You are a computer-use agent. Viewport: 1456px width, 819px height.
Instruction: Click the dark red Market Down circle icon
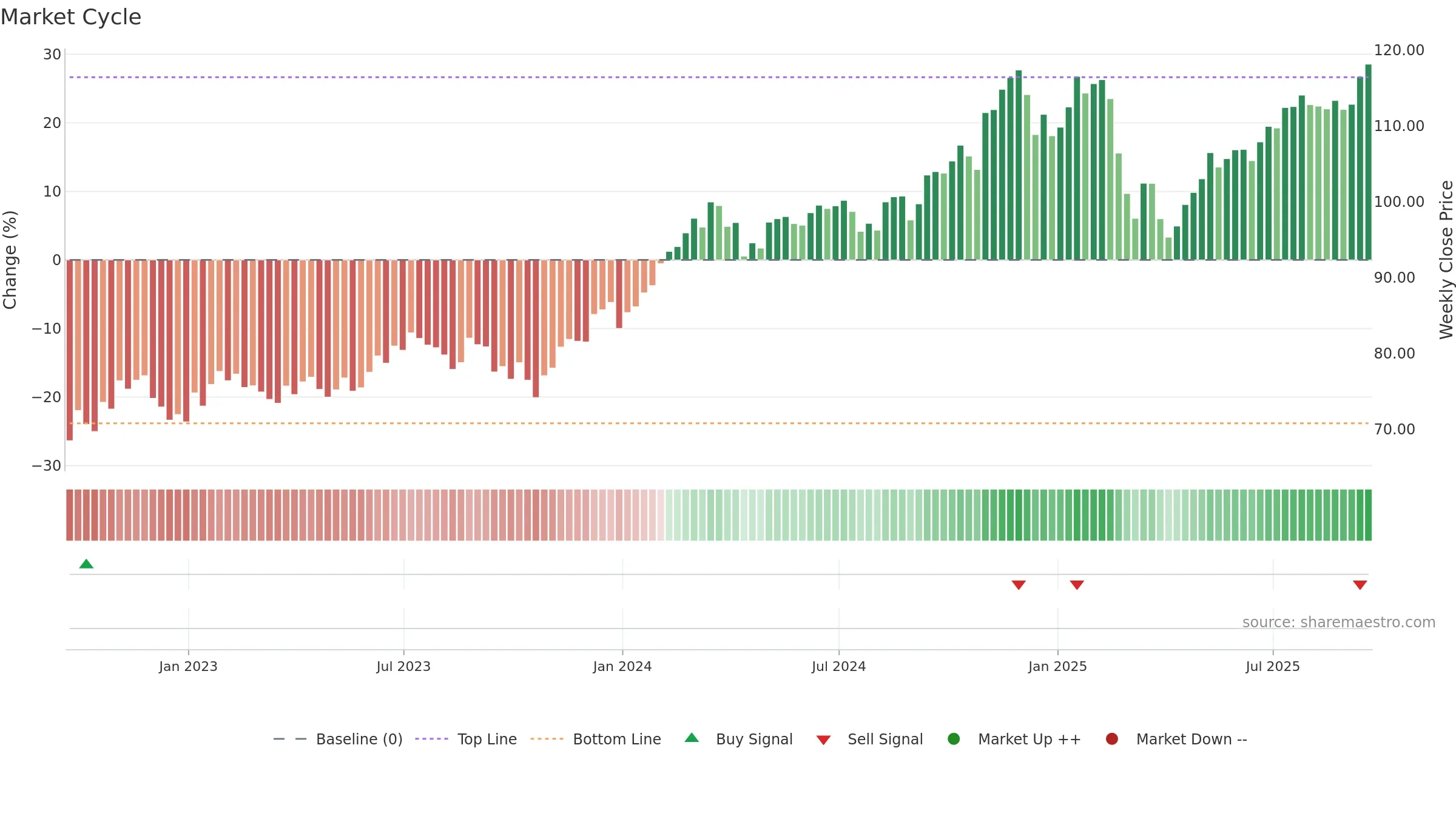tap(1112, 739)
